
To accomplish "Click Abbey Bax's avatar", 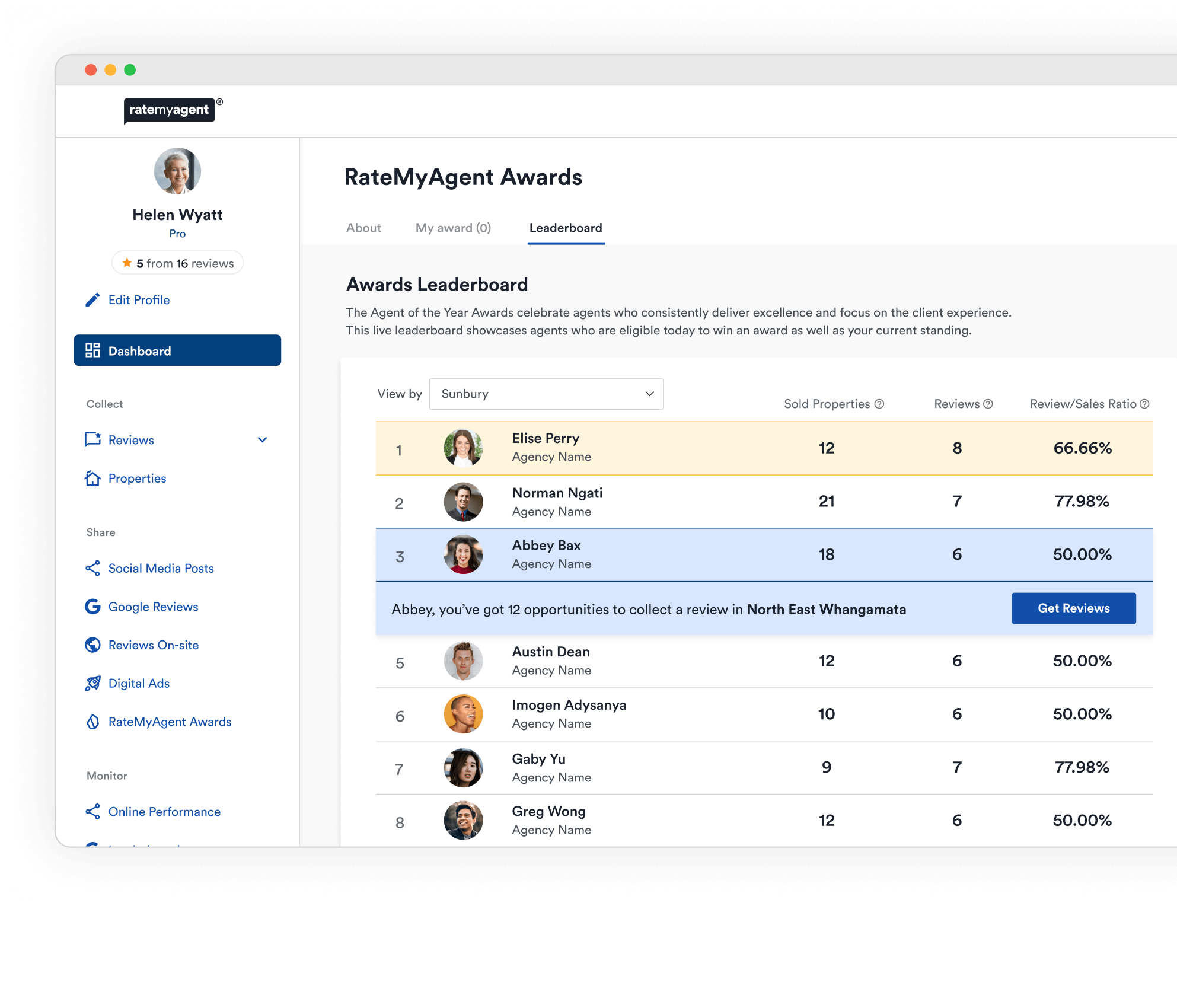I will pos(463,554).
